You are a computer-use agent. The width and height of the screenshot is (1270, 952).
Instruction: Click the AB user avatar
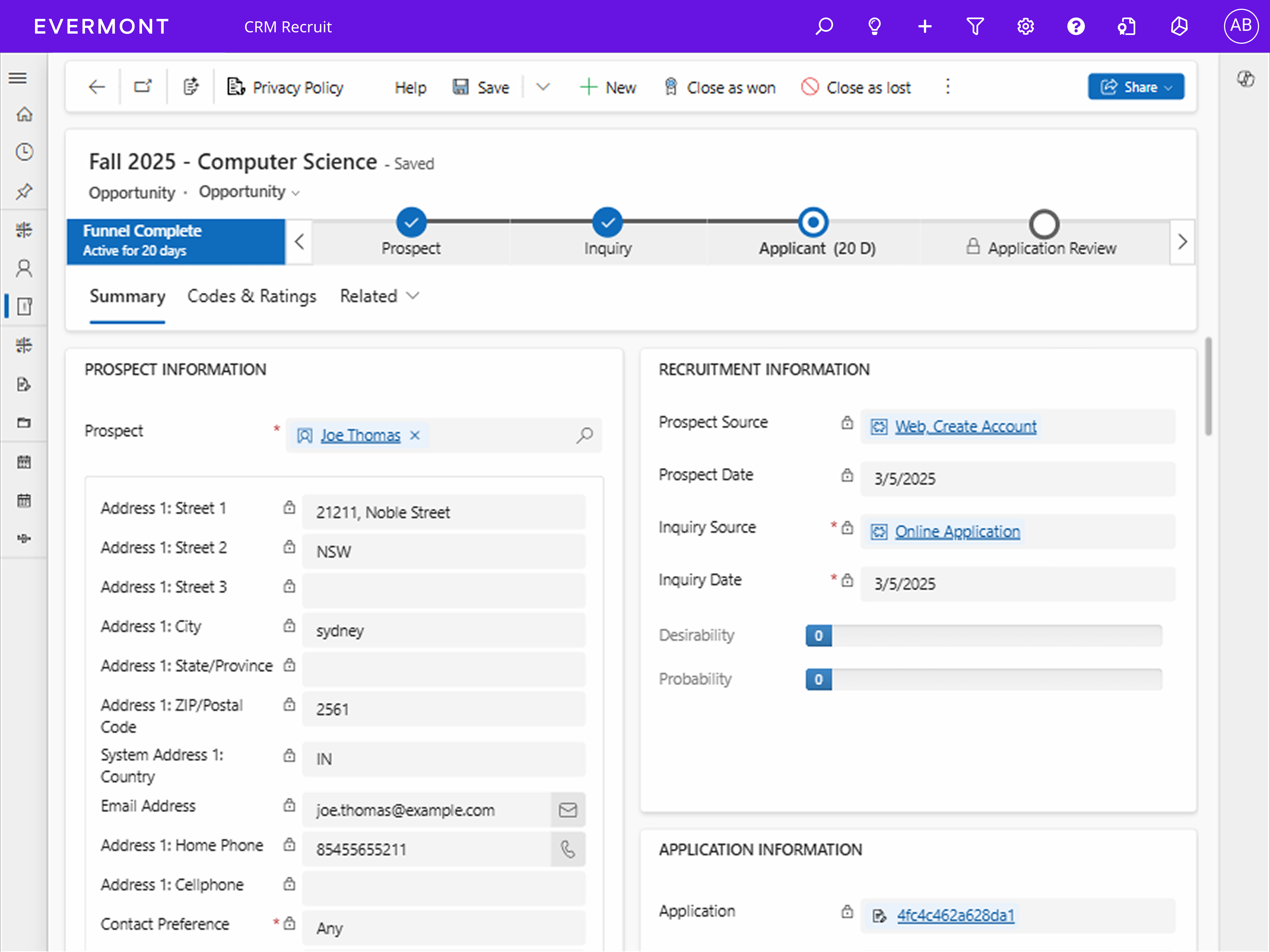click(1241, 26)
